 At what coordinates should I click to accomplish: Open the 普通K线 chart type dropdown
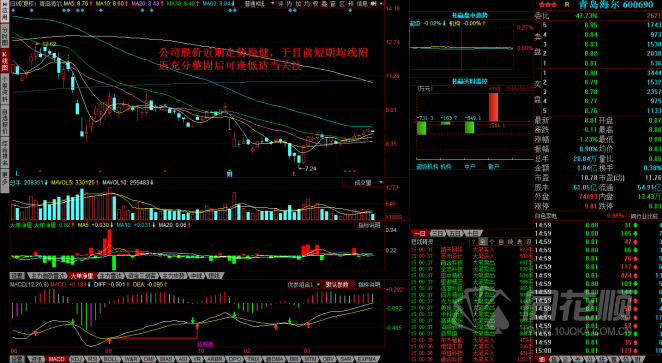[260, 3]
